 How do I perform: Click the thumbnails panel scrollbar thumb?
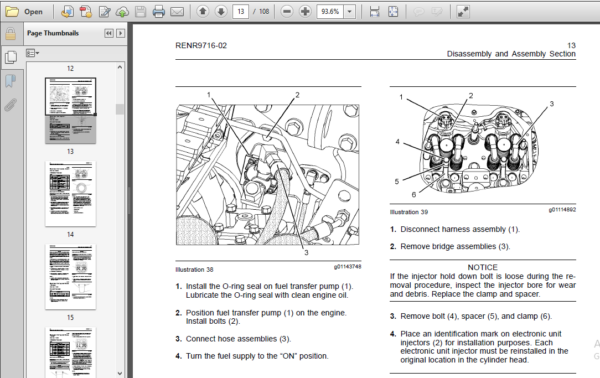[120, 109]
